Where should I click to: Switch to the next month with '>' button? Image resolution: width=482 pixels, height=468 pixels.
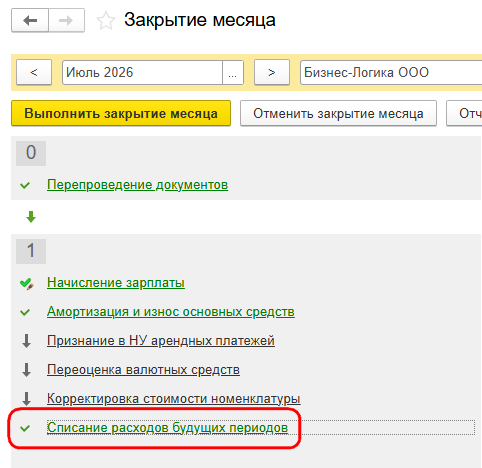(x=272, y=72)
